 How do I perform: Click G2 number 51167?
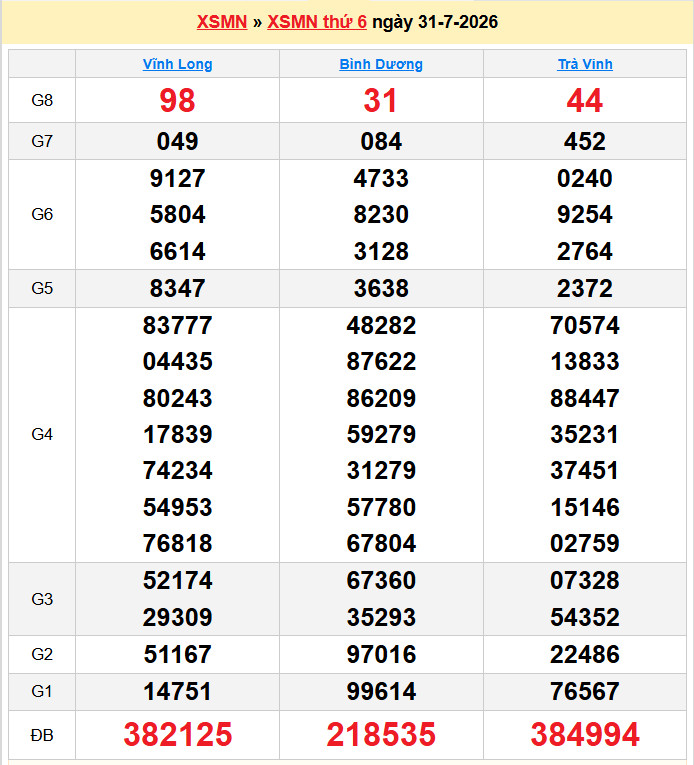pos(177,654)
